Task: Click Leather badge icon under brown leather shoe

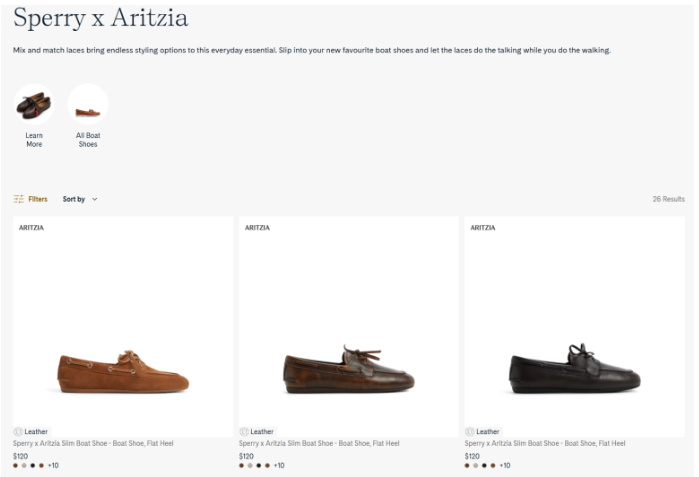Action: pyautogui.click(x=244, y=432)
